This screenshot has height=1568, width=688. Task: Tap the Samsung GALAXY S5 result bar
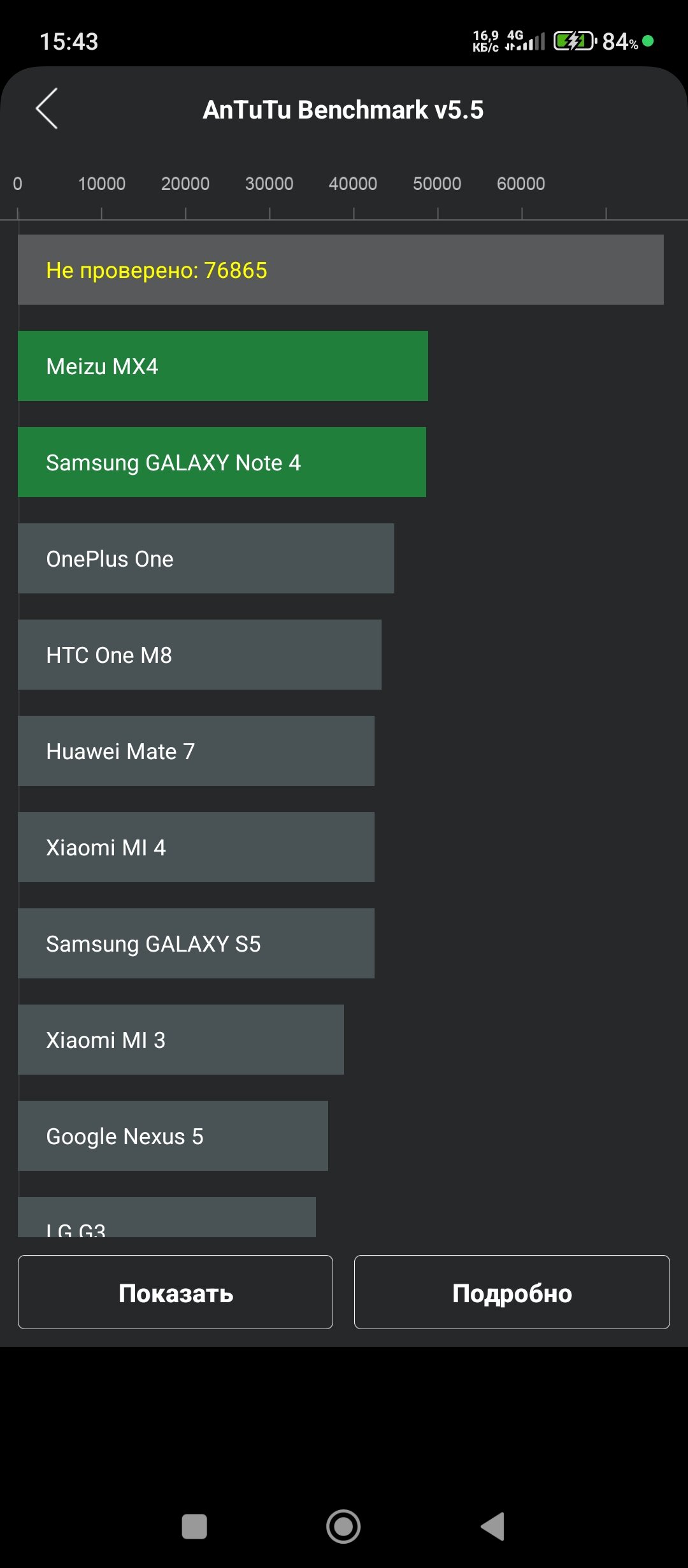click(x=196, y=943)
